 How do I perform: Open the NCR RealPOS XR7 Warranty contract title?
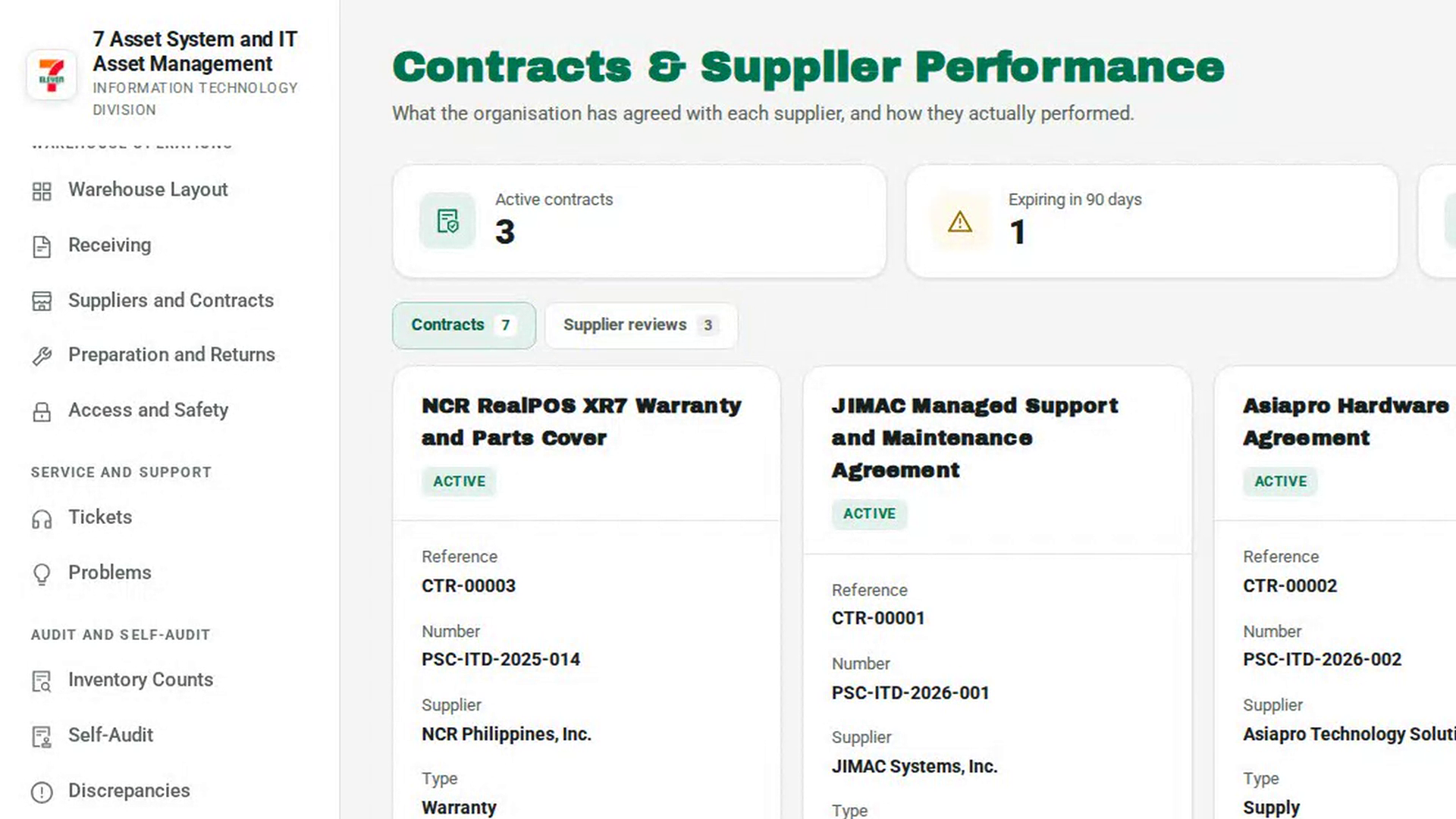tap(582, 422)
